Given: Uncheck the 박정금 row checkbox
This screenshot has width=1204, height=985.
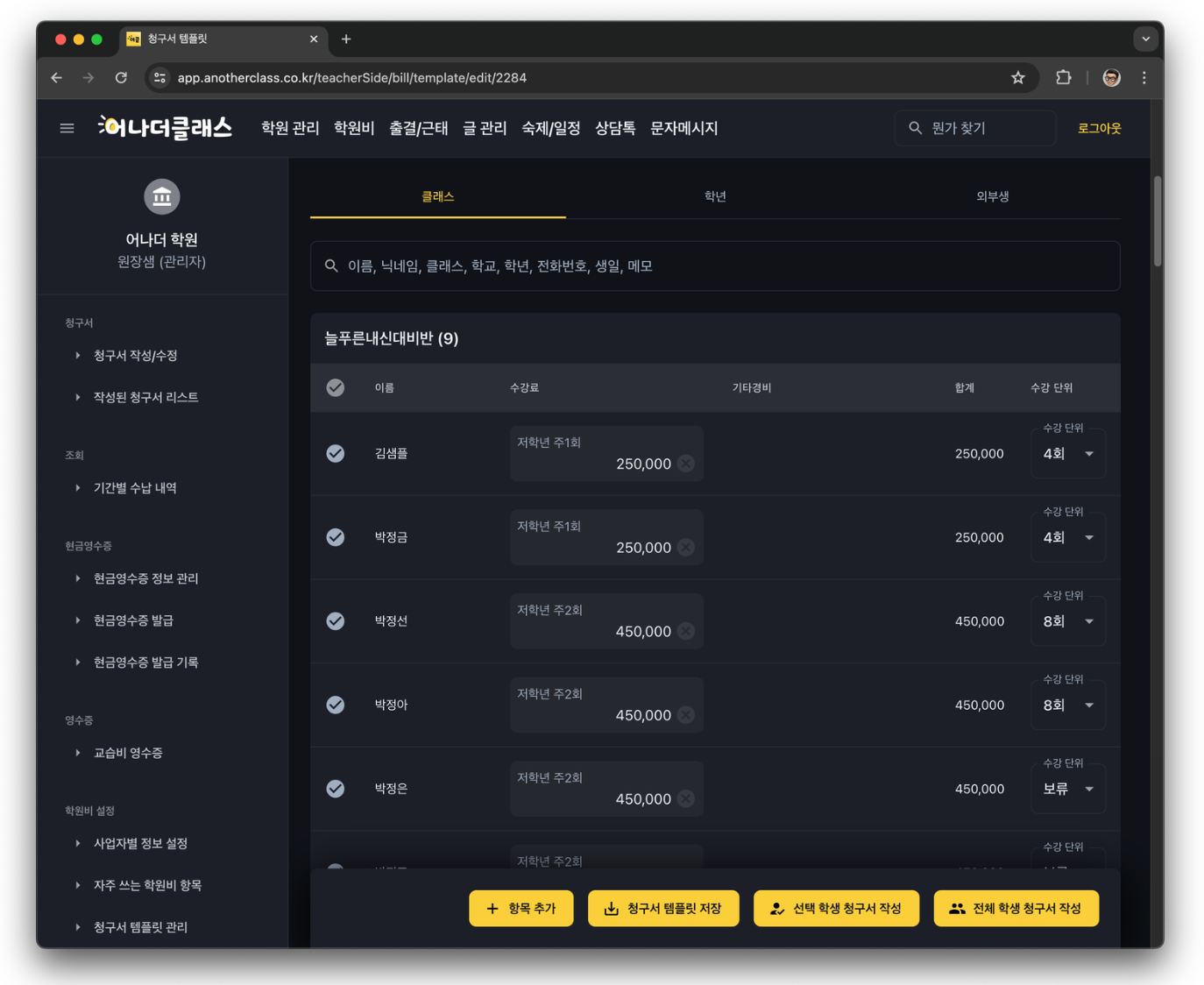Looking at the screenshot, I should click(336, 537).
